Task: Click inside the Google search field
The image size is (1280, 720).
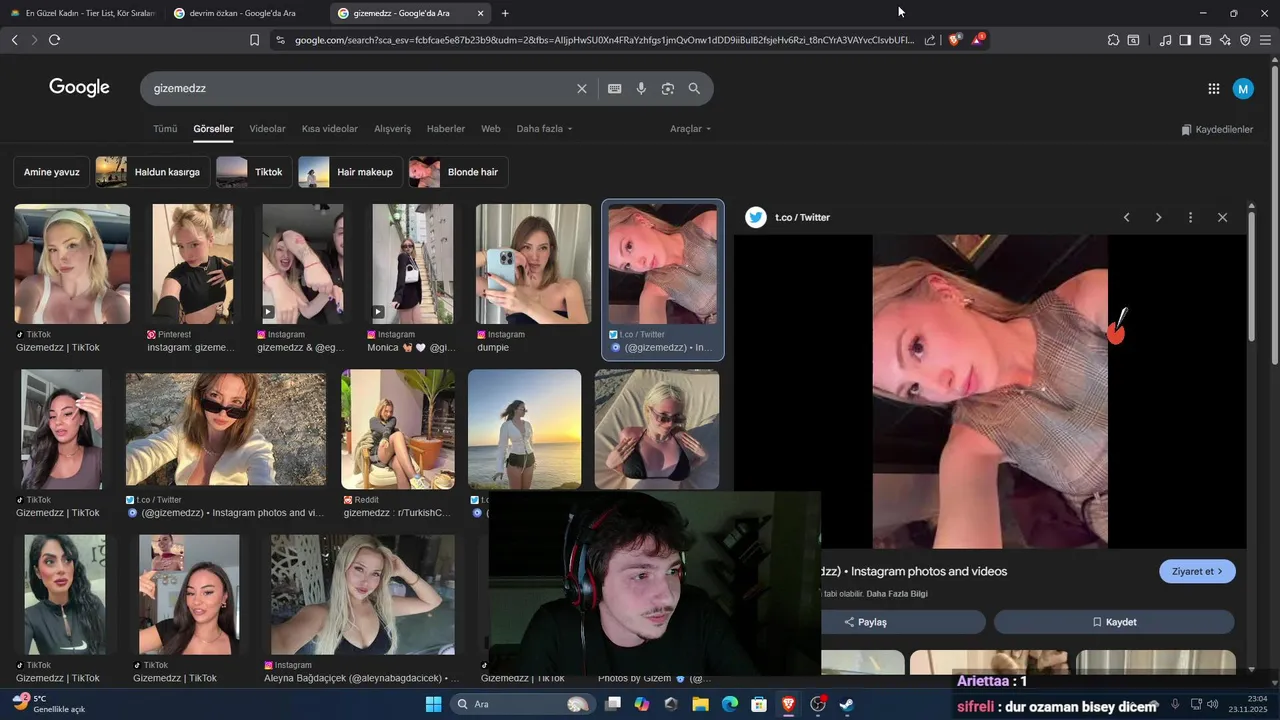Action: tap(360, 88)
